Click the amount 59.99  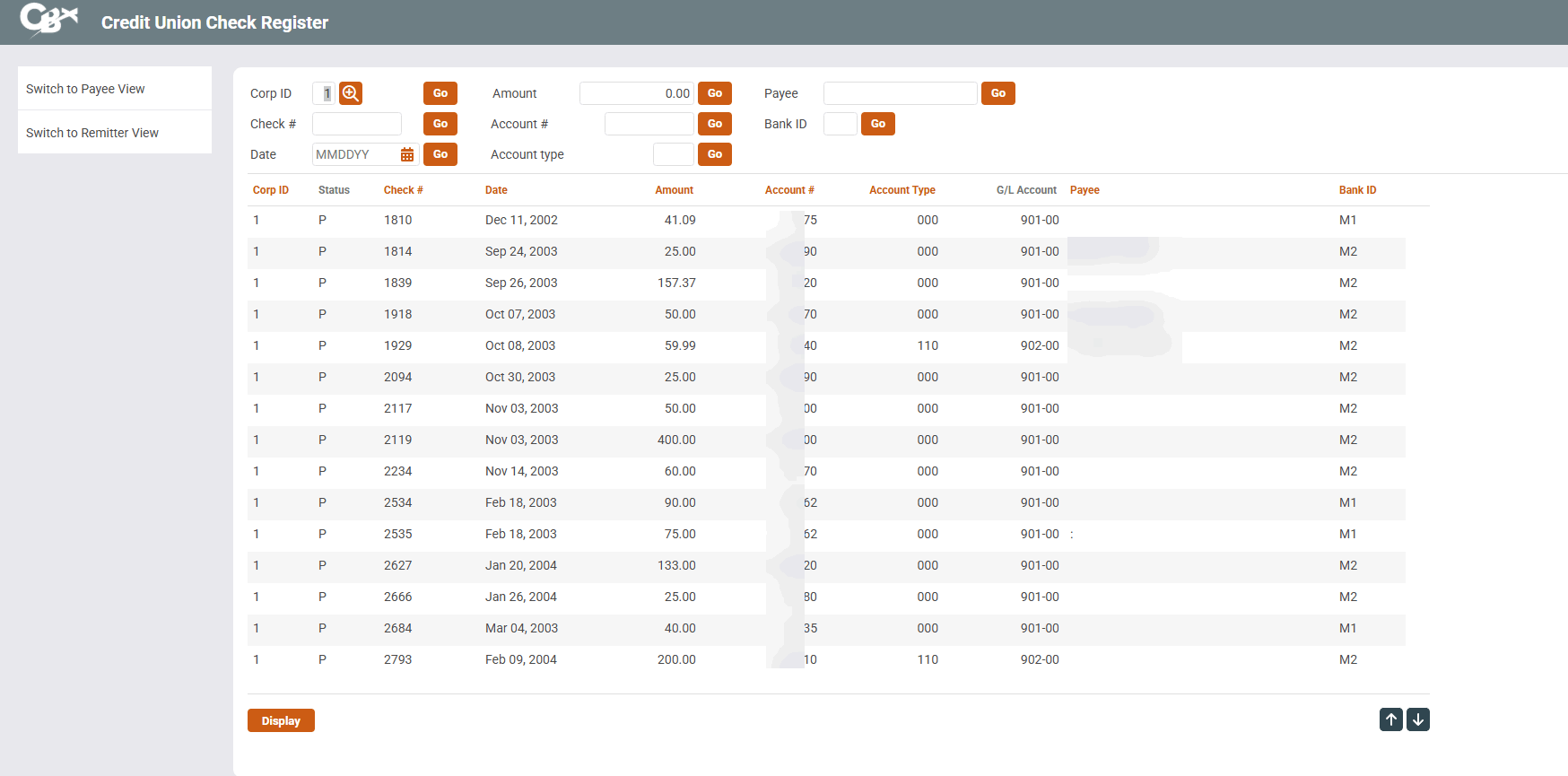(680, 345)
